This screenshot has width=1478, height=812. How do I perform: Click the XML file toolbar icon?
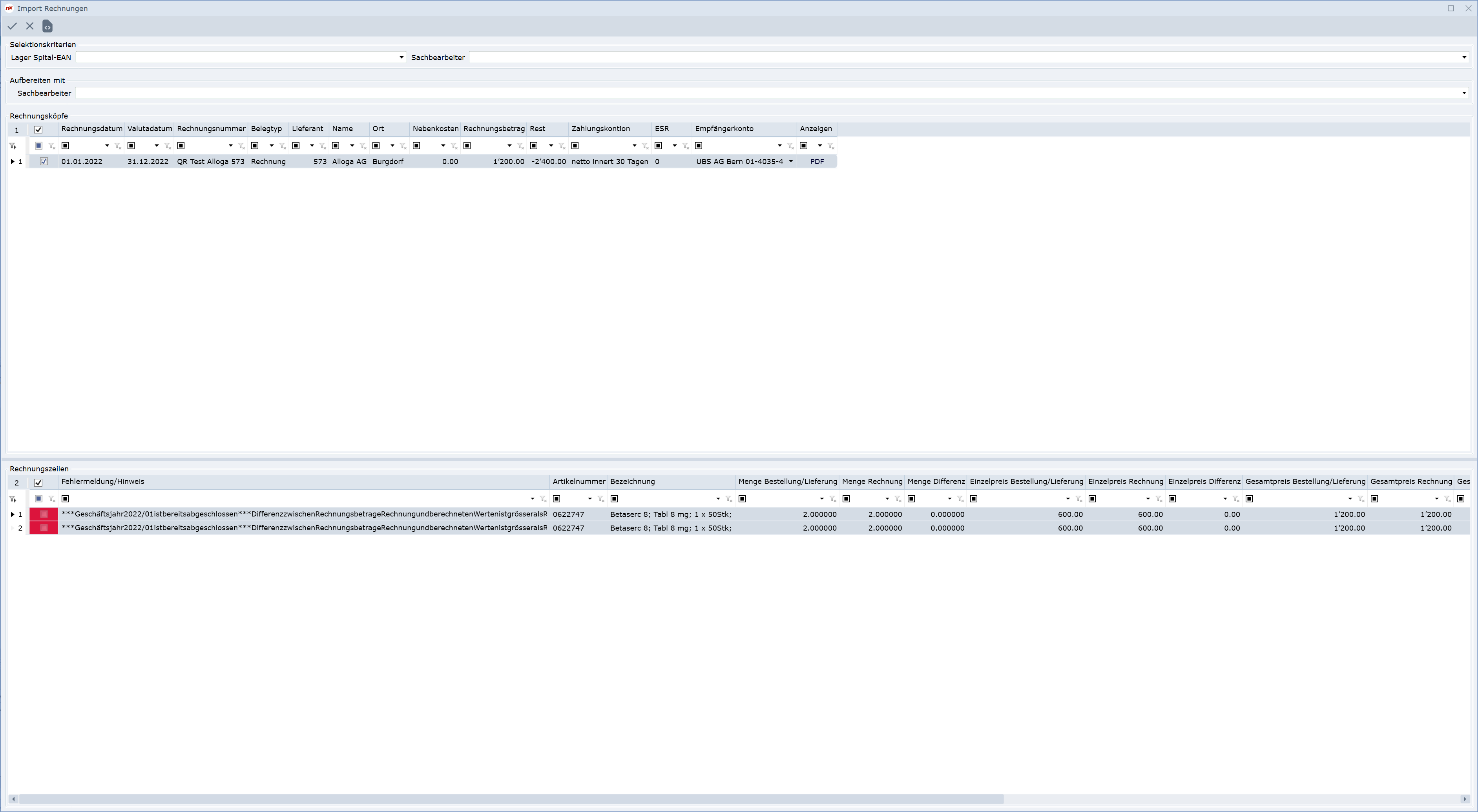(x=47, y=26)
